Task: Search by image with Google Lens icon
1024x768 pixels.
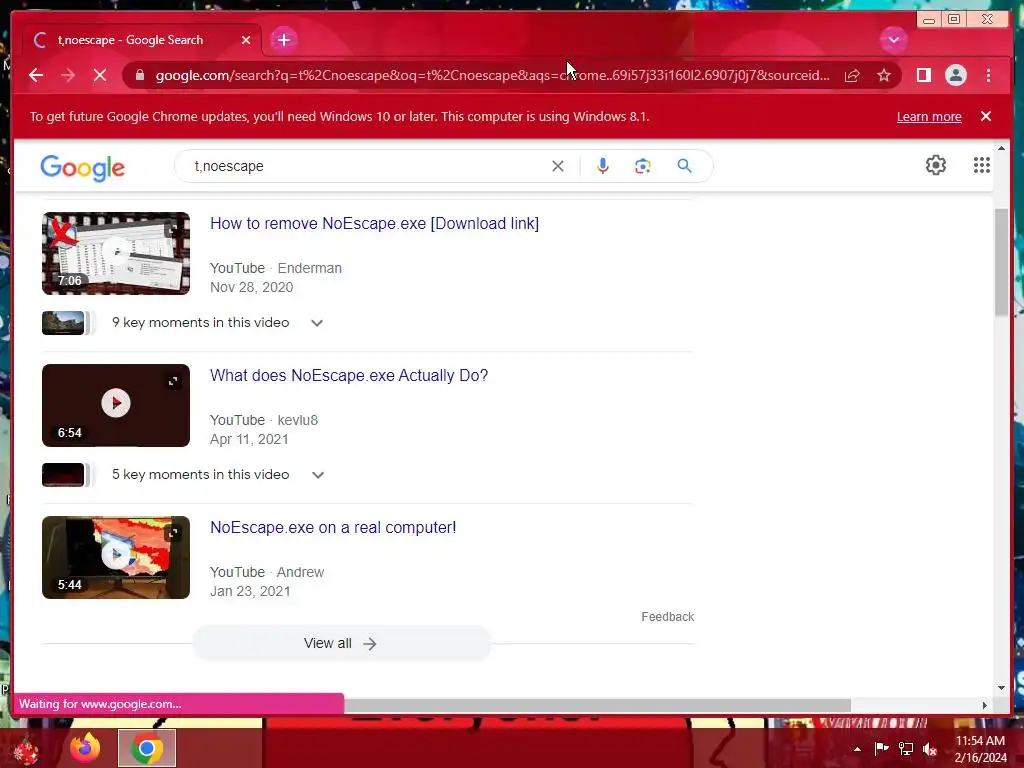Action: [643, 166]
